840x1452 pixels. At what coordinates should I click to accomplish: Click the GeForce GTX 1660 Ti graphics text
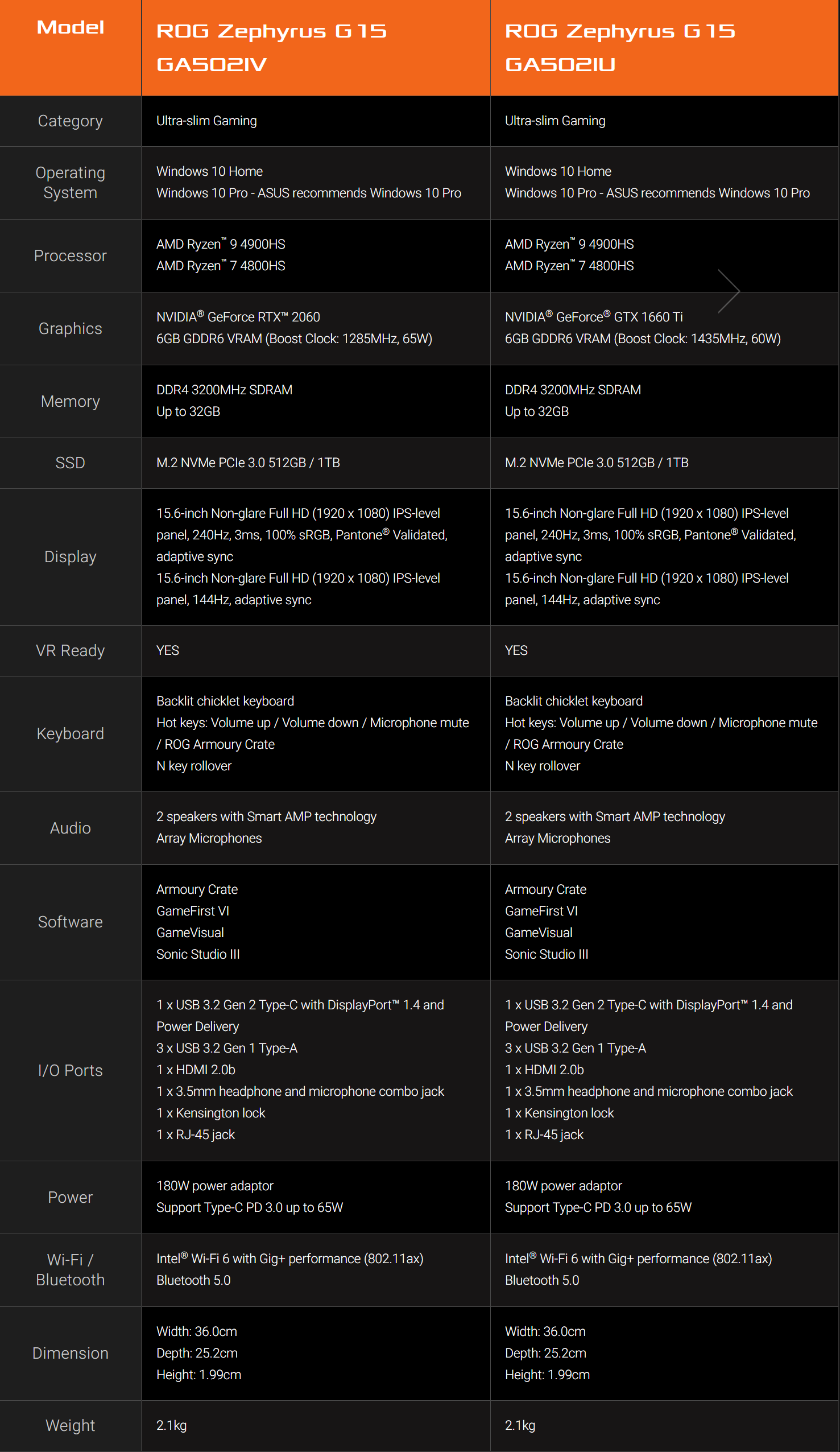[593, 317]
